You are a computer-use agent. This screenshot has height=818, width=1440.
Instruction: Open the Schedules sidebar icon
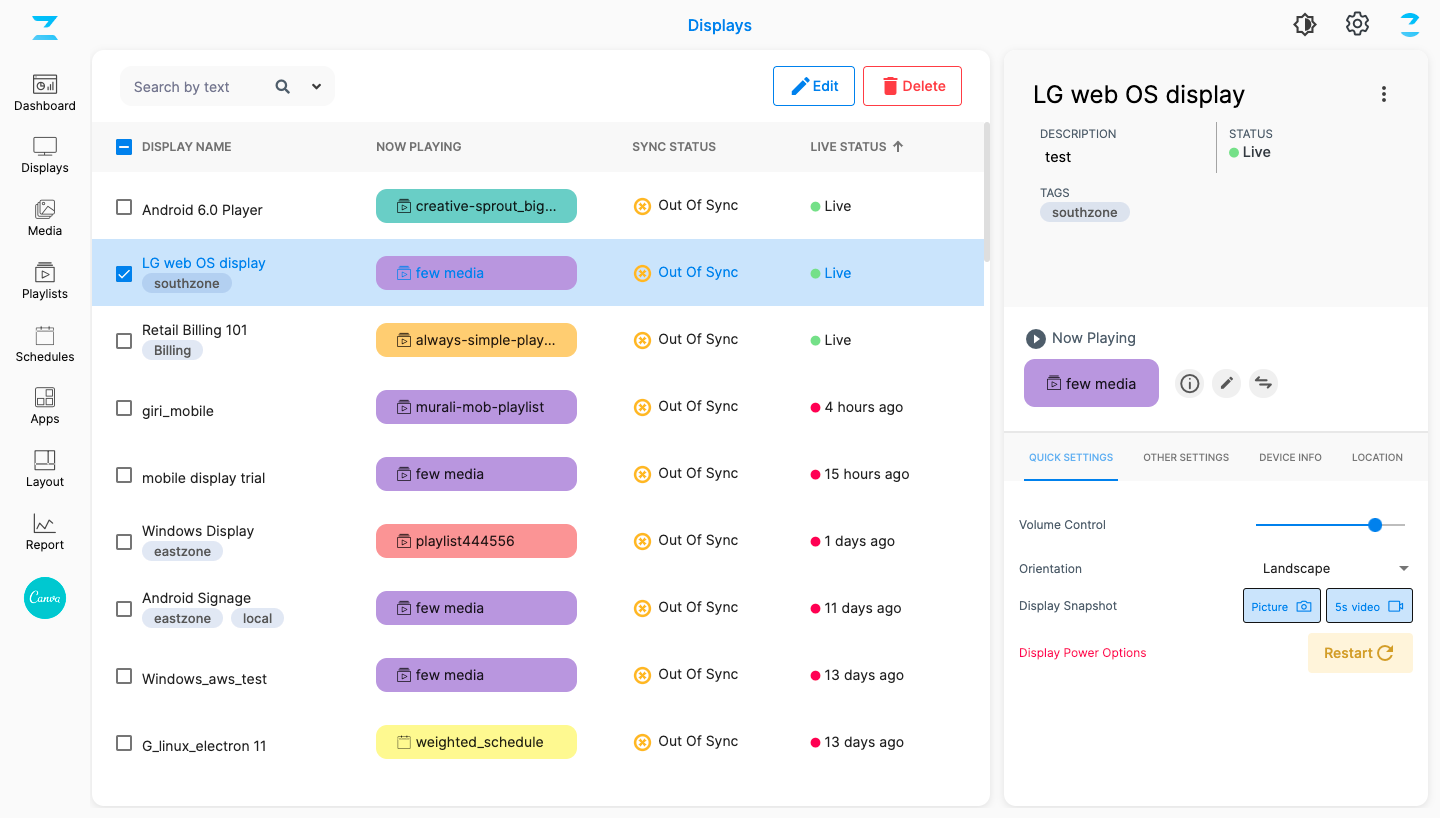point(45,344)
